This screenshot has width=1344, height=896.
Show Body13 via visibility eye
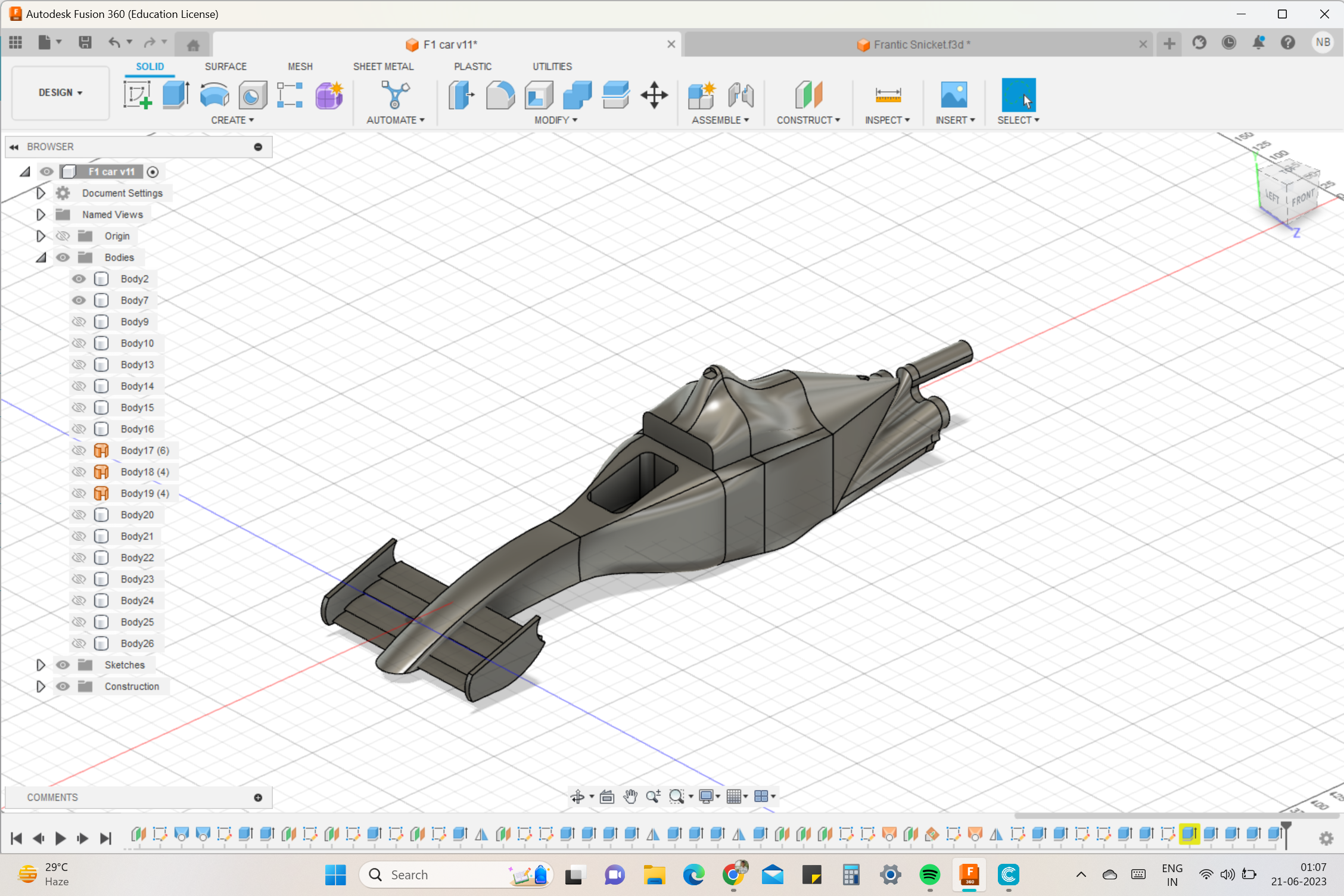click(79, 364)
